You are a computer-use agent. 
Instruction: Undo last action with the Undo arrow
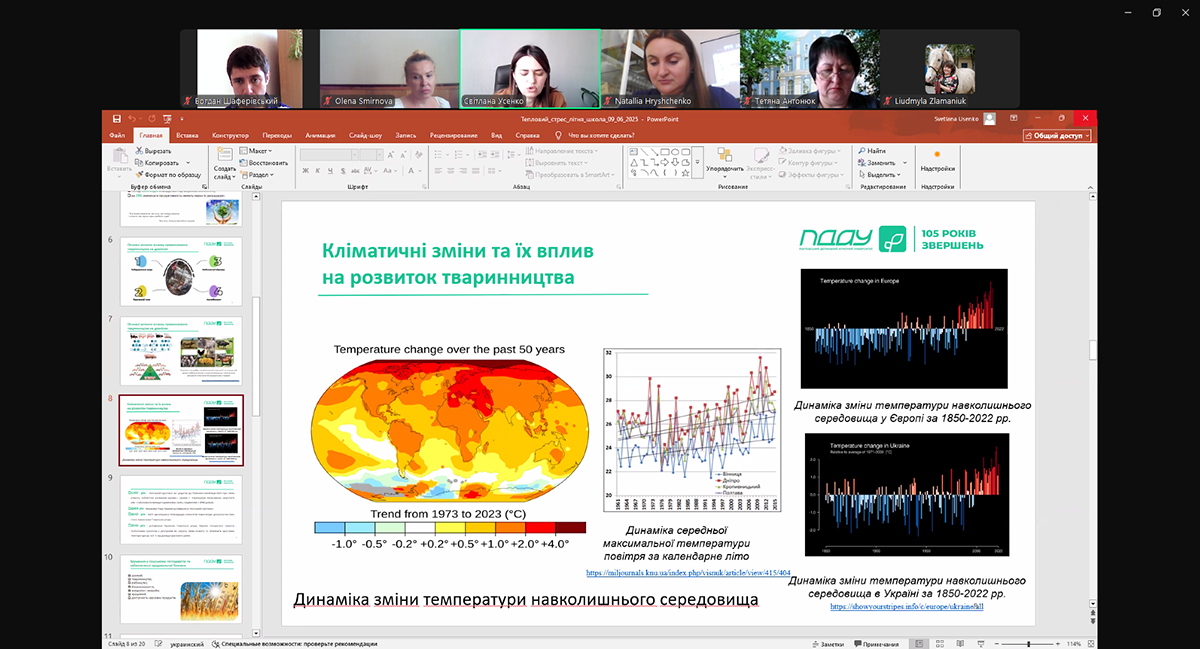pyautogui.click(x=133, y=119)
